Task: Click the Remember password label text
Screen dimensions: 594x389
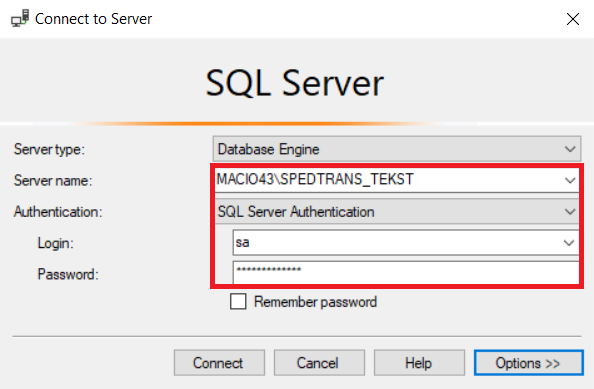Action: point(315,302)
